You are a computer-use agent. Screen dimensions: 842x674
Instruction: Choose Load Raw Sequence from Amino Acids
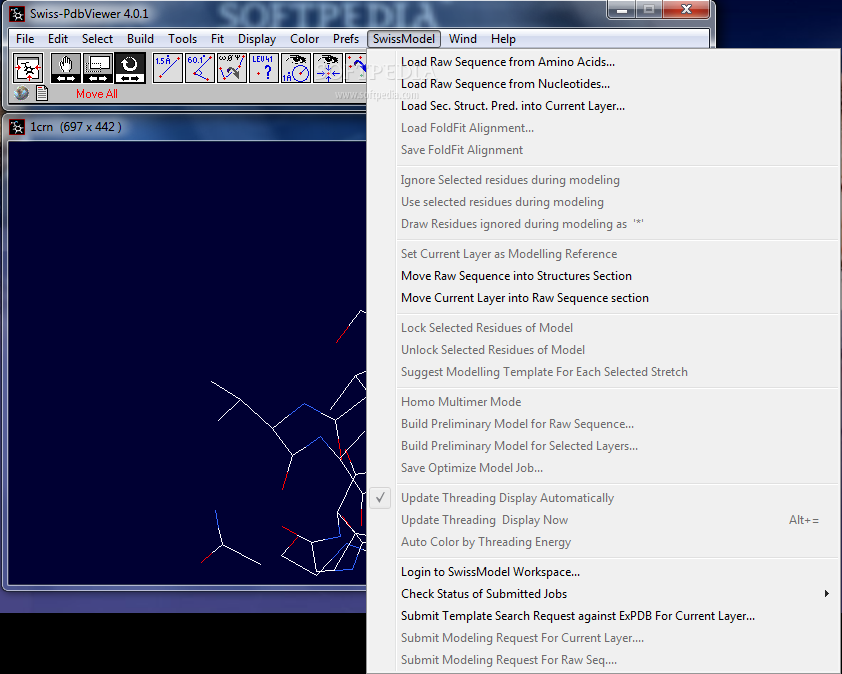pyautogui.click(x=603, y=62)
